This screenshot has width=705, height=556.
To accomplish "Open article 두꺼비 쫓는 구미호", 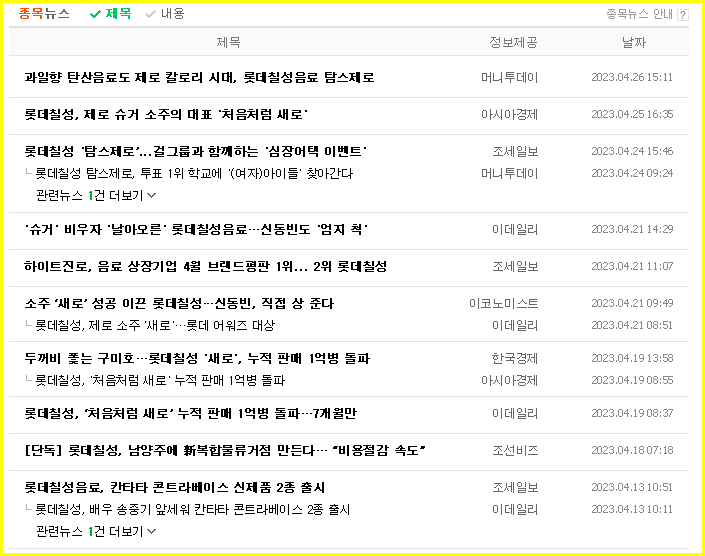I will pyautogui.click(x=197, y=359).
